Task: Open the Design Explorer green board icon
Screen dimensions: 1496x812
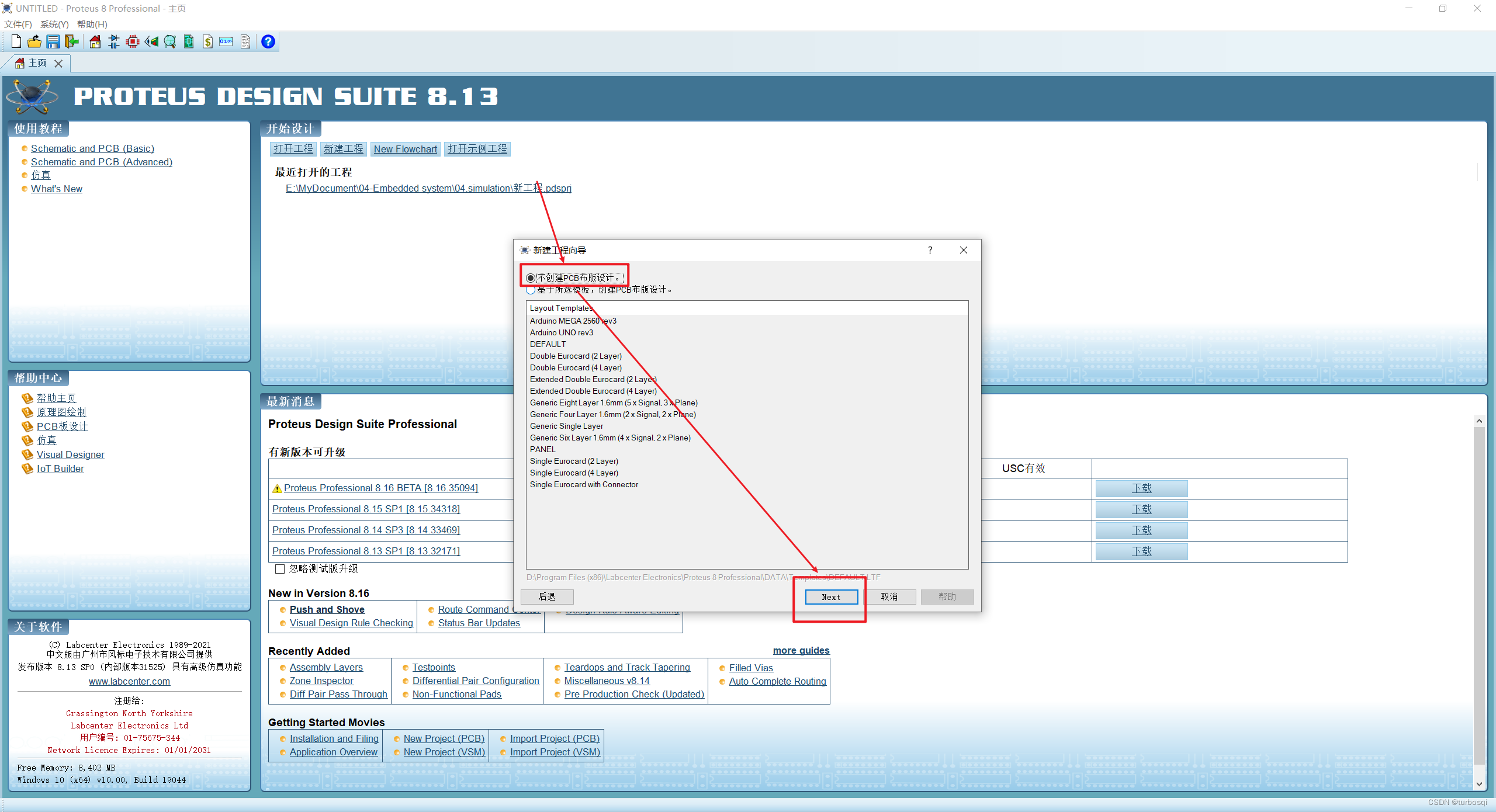Action: point(189,41)
